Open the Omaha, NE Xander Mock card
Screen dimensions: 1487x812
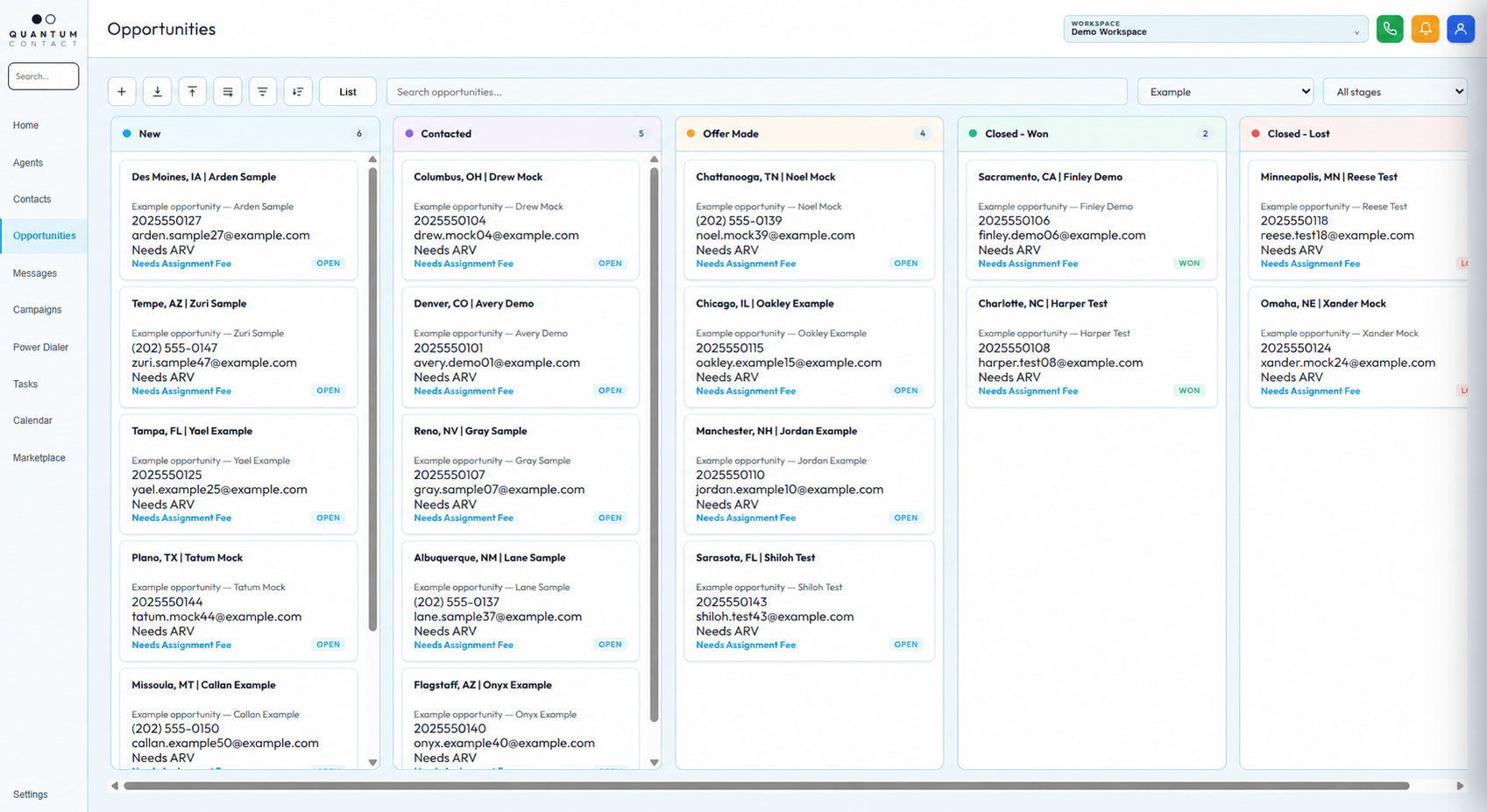[1358, 347]
